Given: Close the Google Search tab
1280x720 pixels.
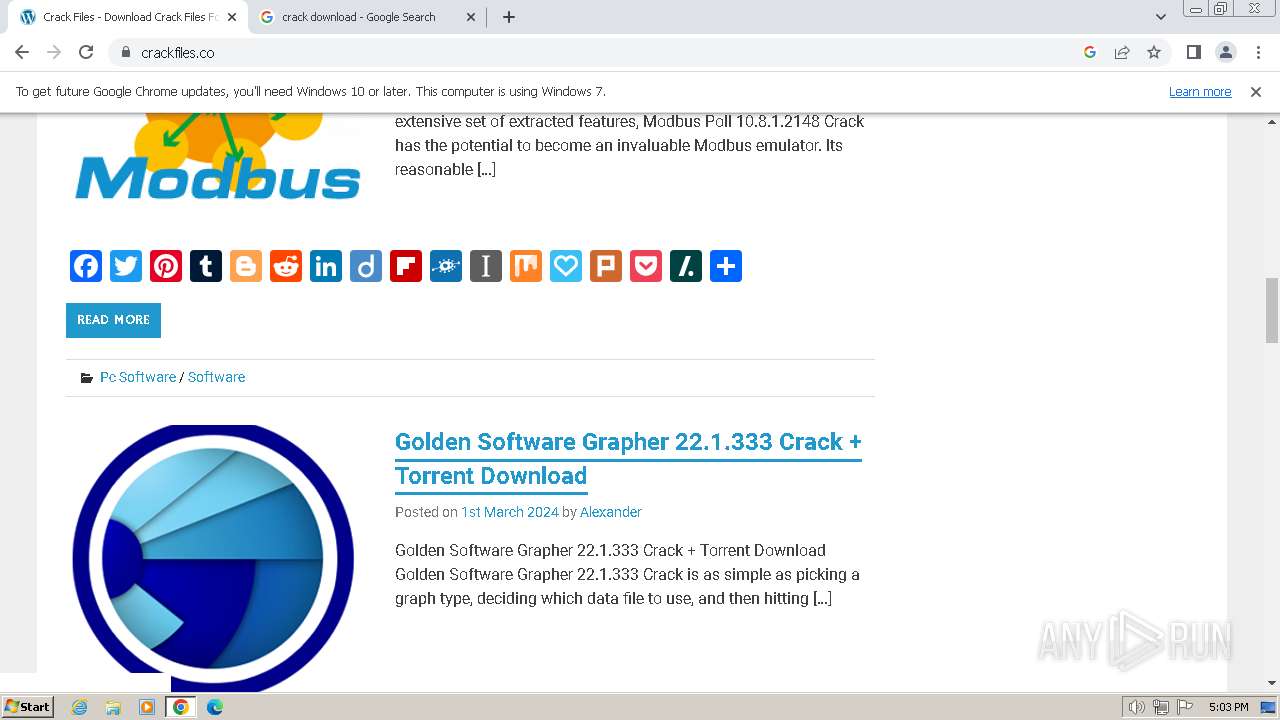Looking at the screenshot, I should [x=471, y=17].
